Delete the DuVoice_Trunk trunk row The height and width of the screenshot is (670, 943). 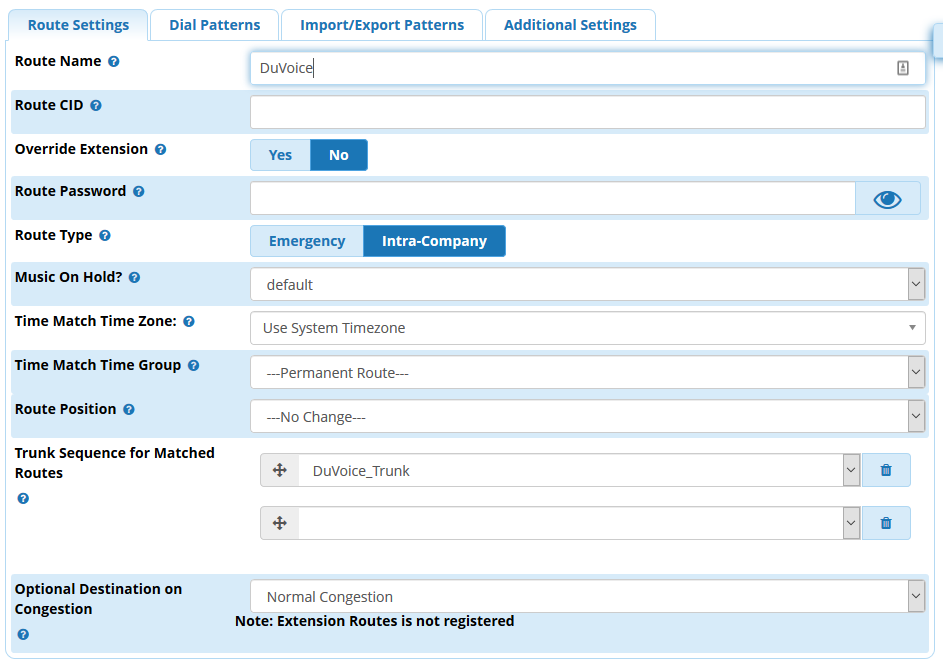coord(885,470)
